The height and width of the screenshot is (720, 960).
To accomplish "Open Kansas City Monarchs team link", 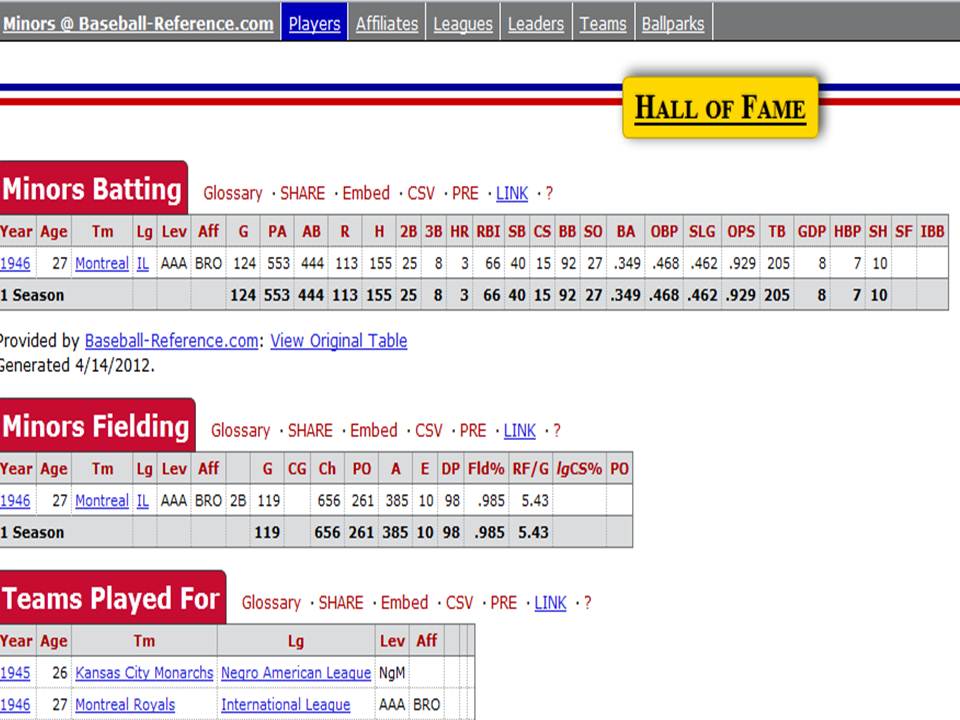I will pyautogui.click(x=144, y=673).
